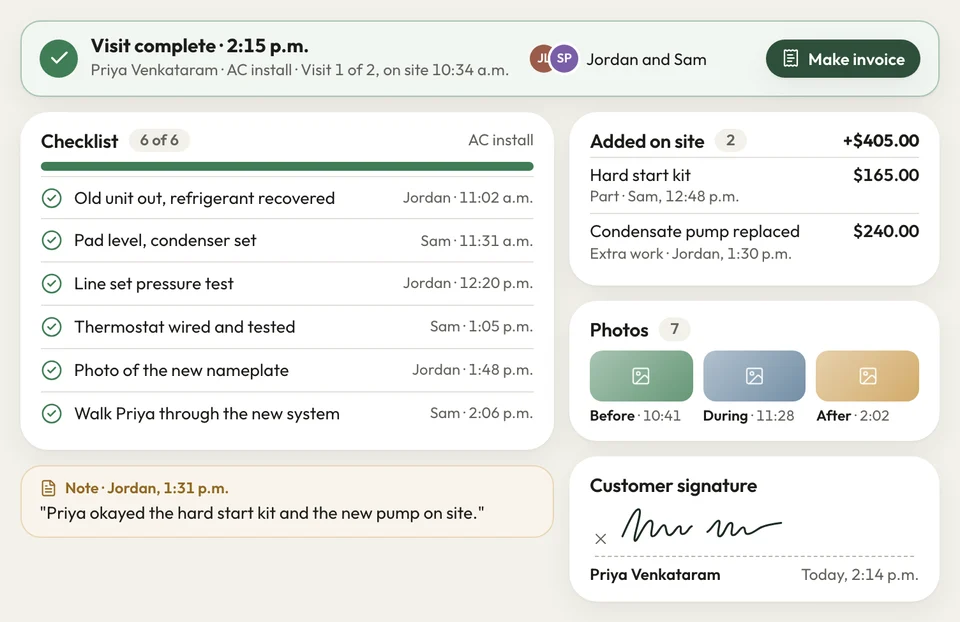Click the 'Sam · 11:31 a.m.' timestamp
Viewport: 960px width, 622px height.
pos(477,241)
